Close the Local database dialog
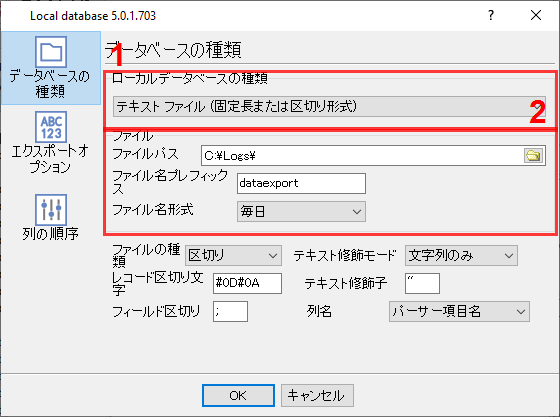 [x=536, y=15]
